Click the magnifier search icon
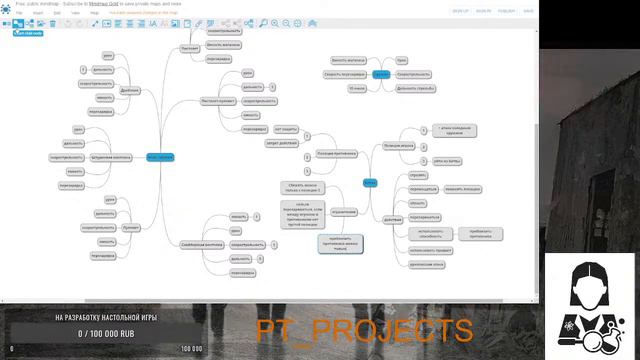This screenshot has height=360, width=640. 263,24
